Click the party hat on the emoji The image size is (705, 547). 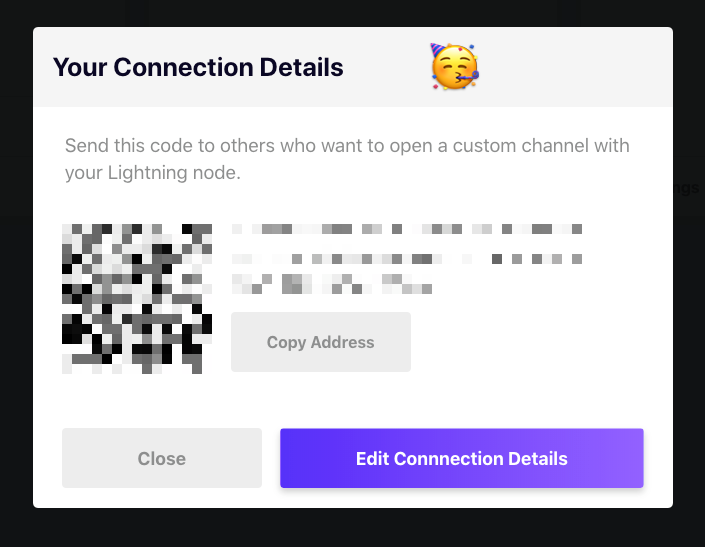coord(437,49)
